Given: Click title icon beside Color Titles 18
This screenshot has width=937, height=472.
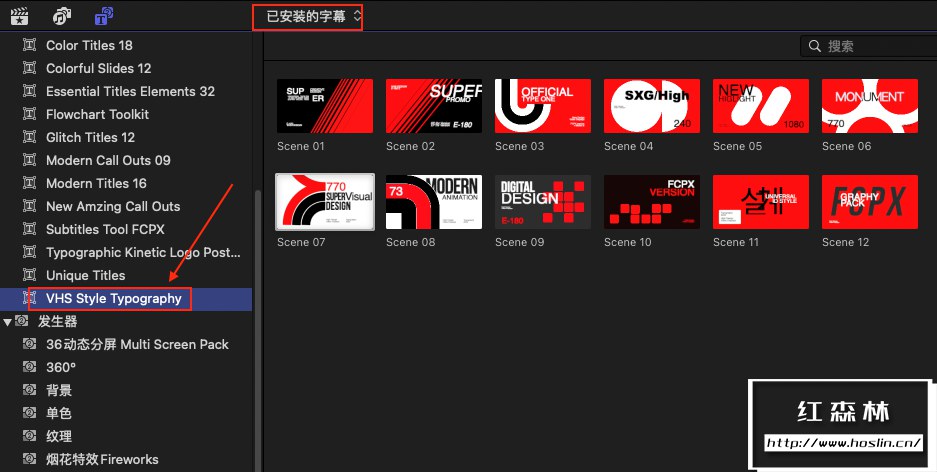Looking at the screenshot, I should click(x=29, y=45).
